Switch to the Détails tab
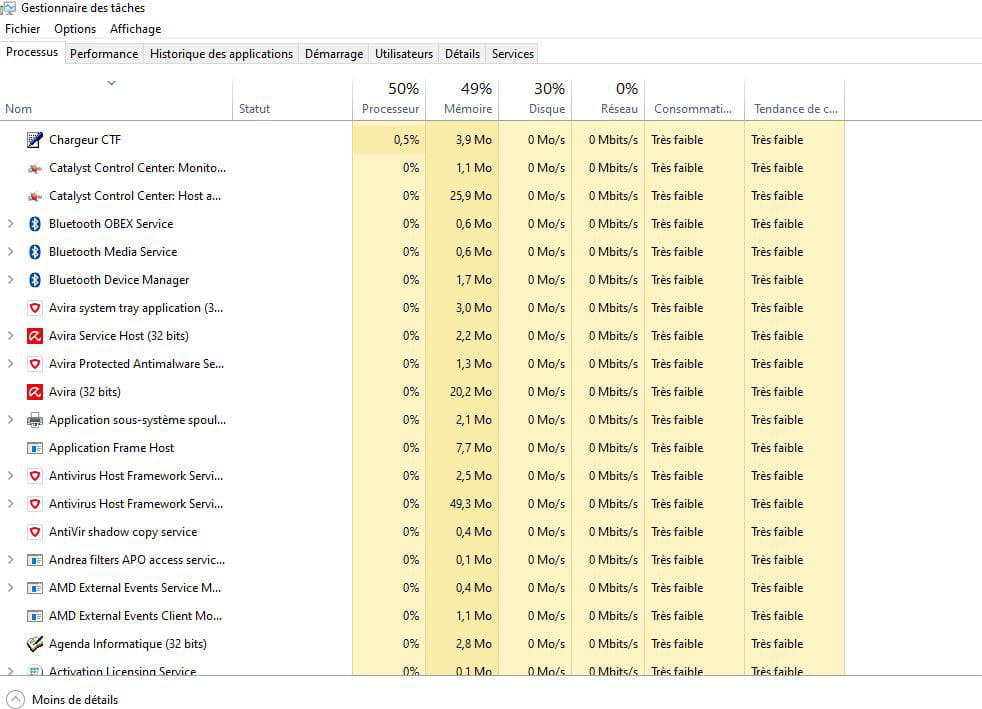 pyautogui.click(x=462, y=54)
